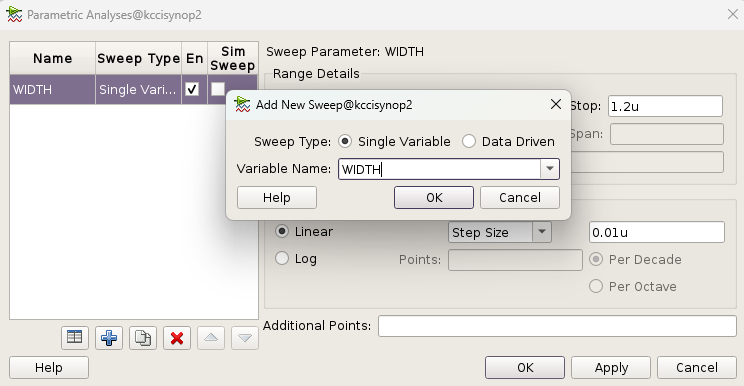This screenshot has width=744, height=386.
Task: Open Help in Add New Sweep dialog
Action: 277,197
